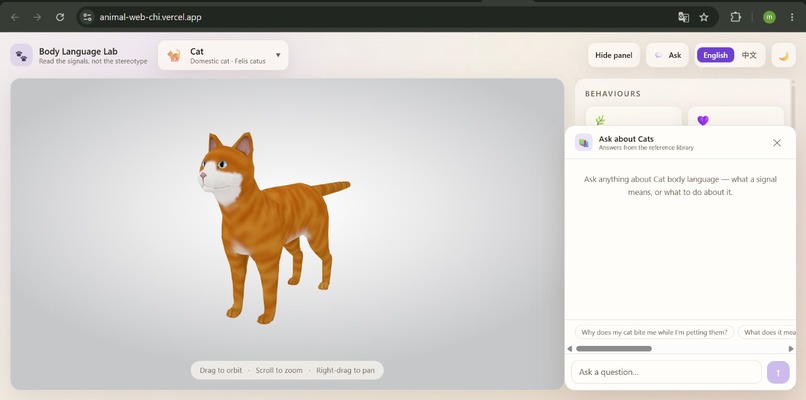Reload the page with refresh icon
Viewport: 806px width, 400px height.
tap(60, 17)
